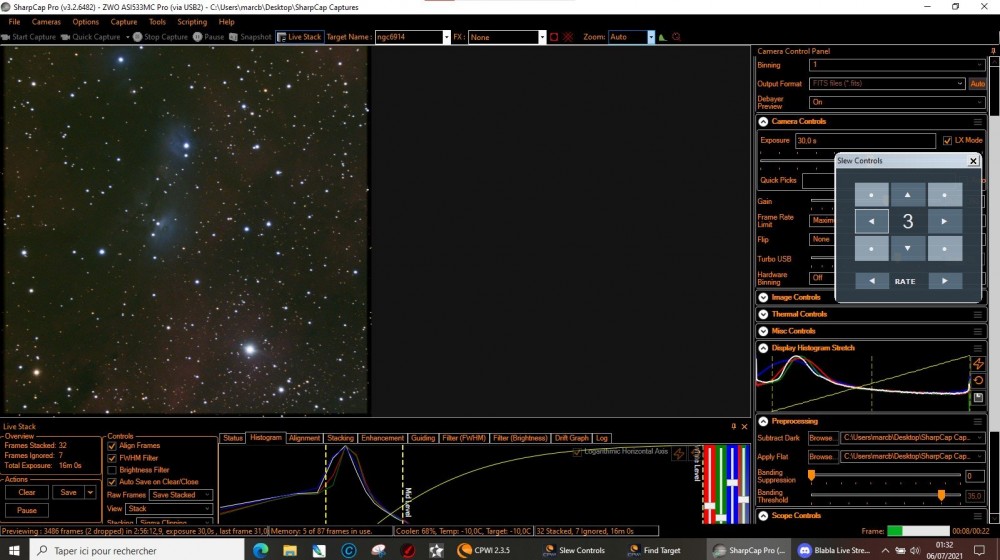Close the Live Stack panel
The height and width of the screenshot is (560, 1000).
(x=744, y=426)
